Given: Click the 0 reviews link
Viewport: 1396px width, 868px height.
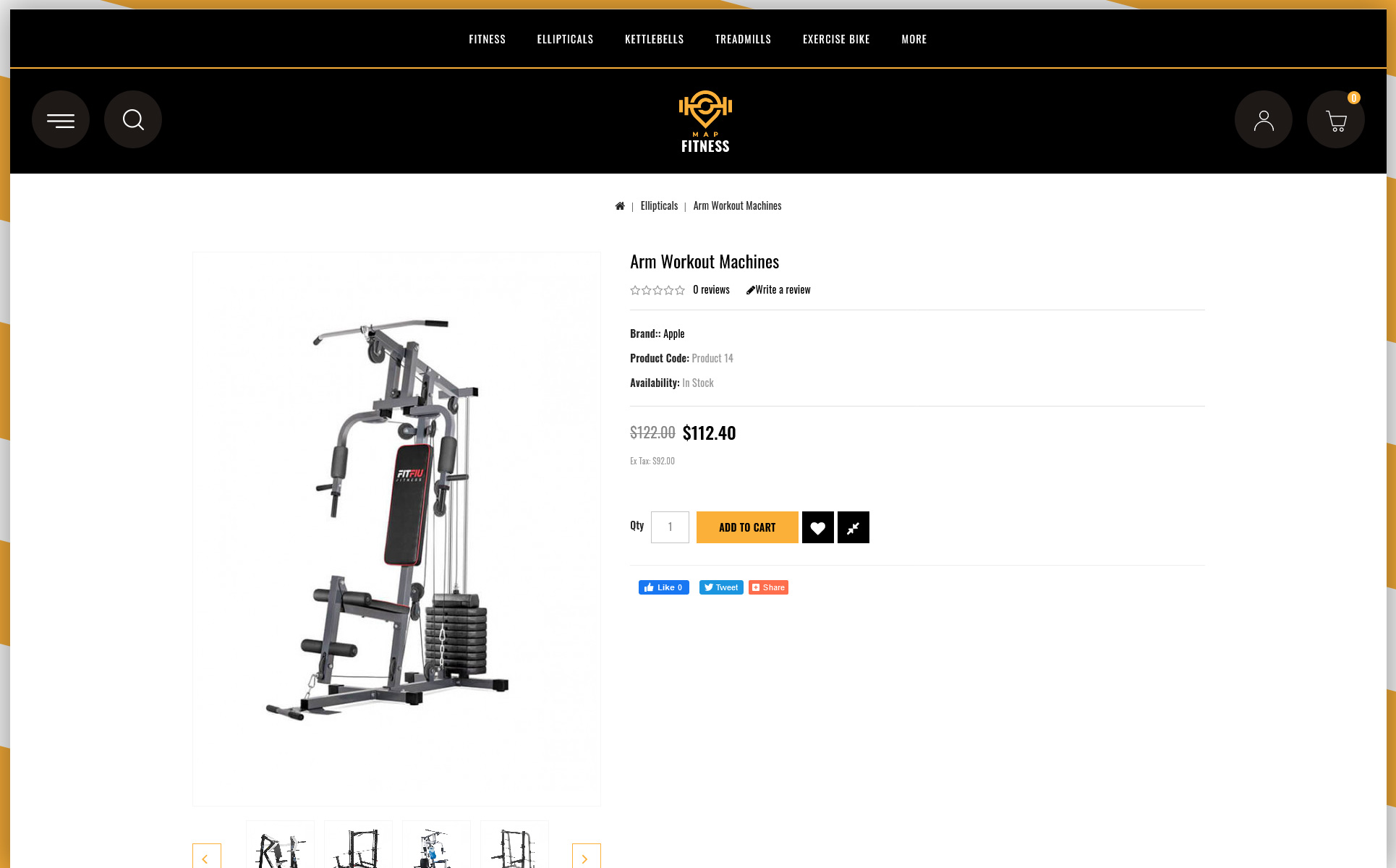Looking at the screenshot, I should [711, 289].
